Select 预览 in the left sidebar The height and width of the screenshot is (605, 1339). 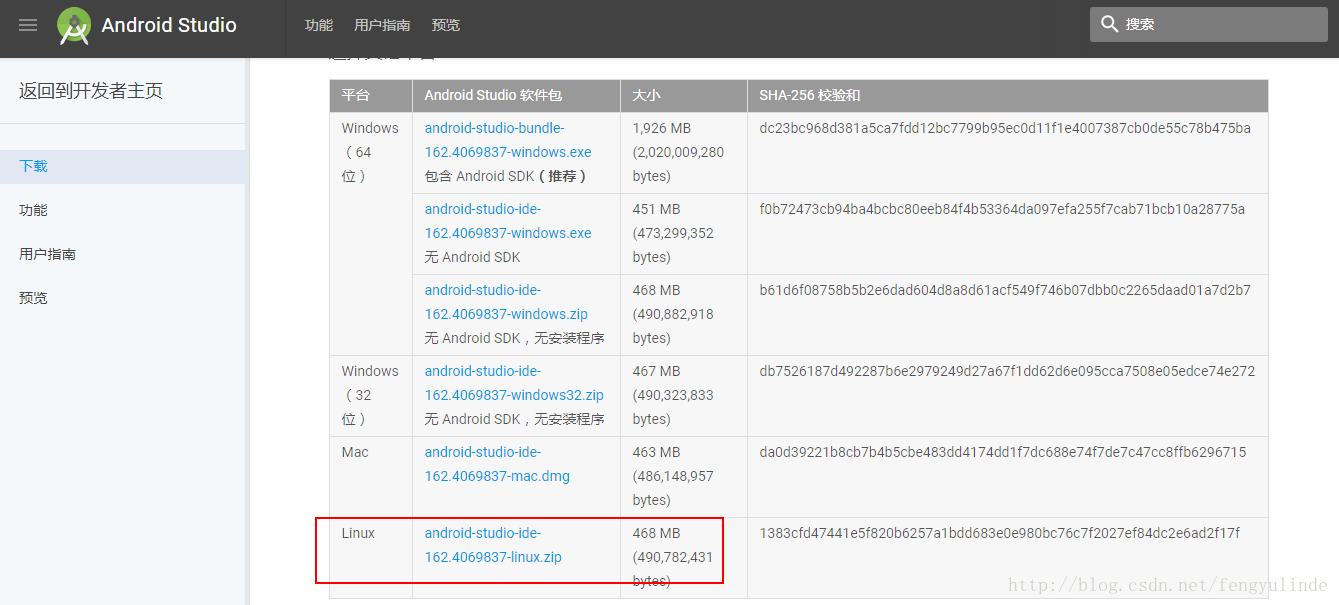tap(33, 298)
